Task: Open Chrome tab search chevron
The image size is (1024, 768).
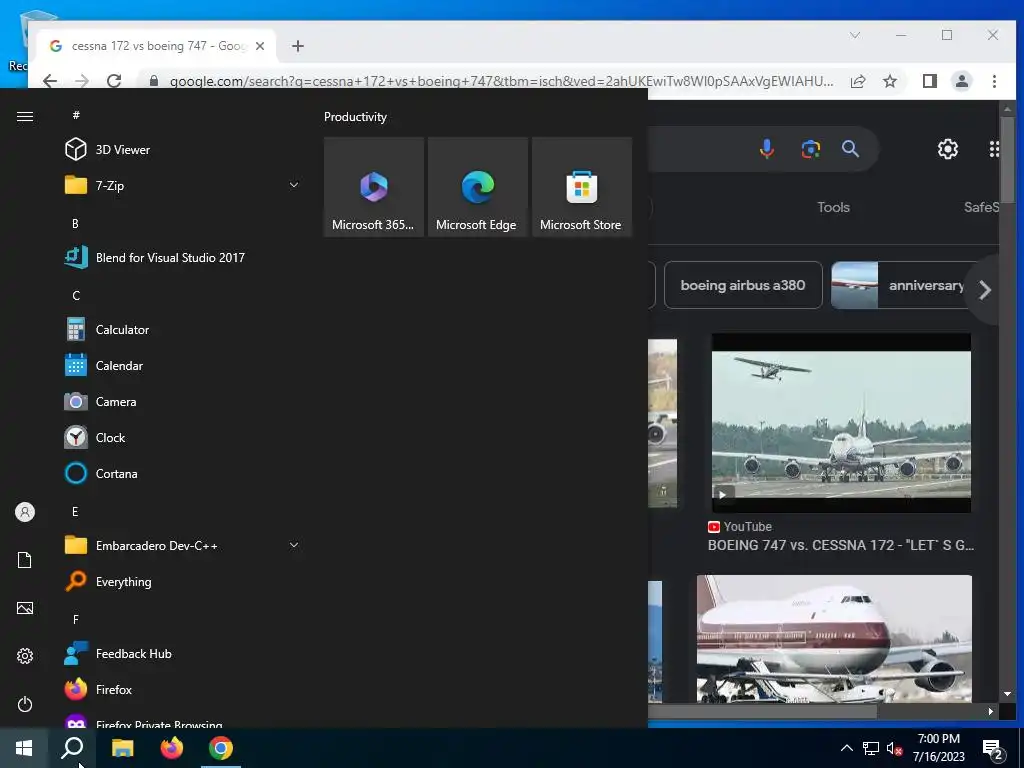Action: (855, 35)
